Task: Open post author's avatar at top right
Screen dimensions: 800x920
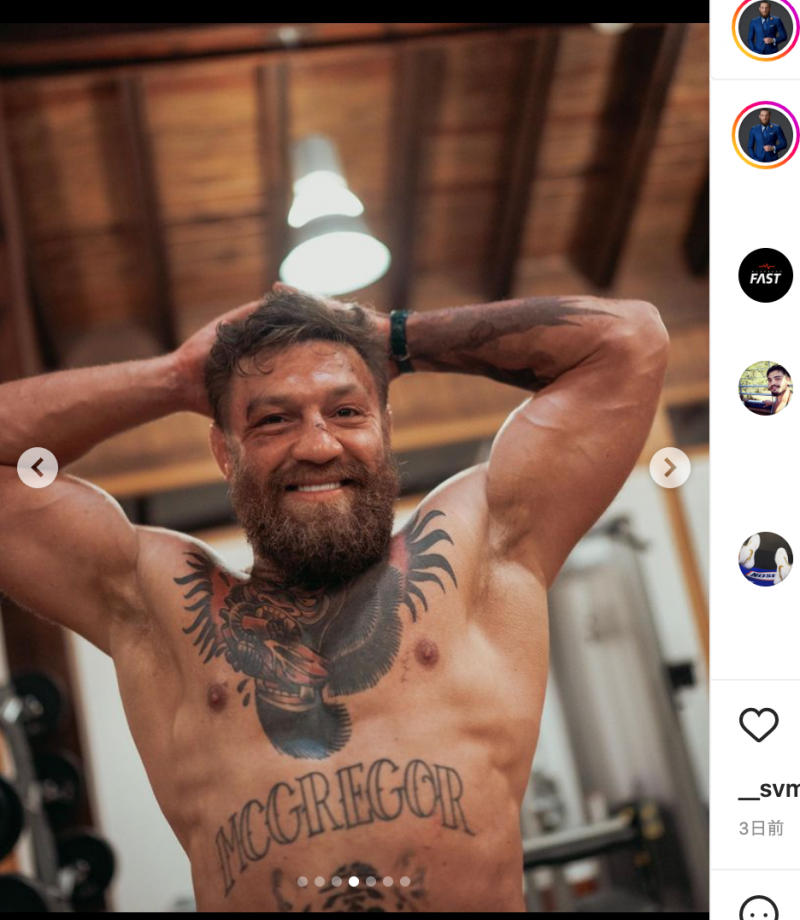Action: click(x=765, y=28)
